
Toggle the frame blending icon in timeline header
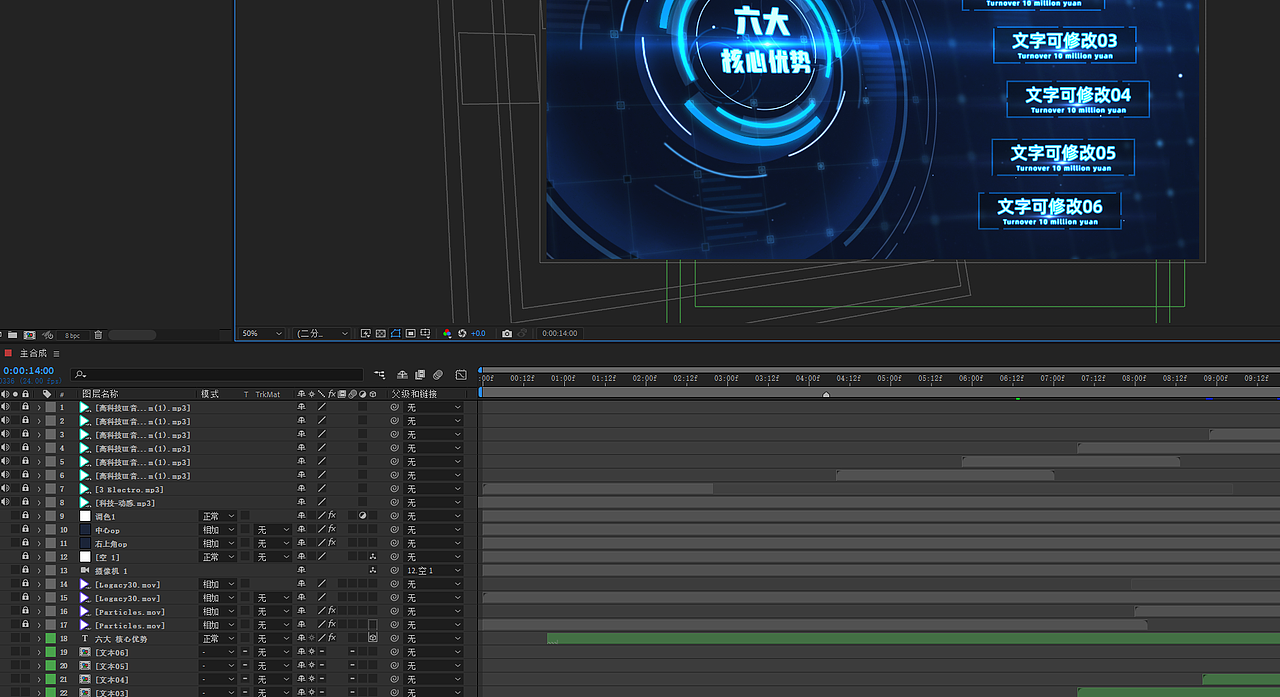(420, 374)
